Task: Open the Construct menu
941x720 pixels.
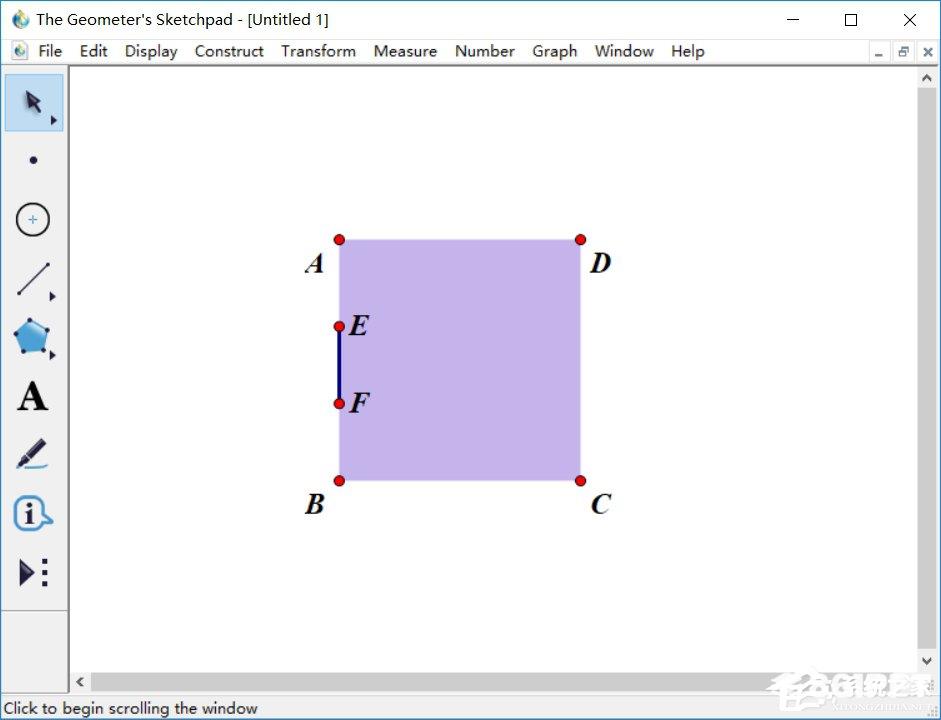Action: coord(229,52)
